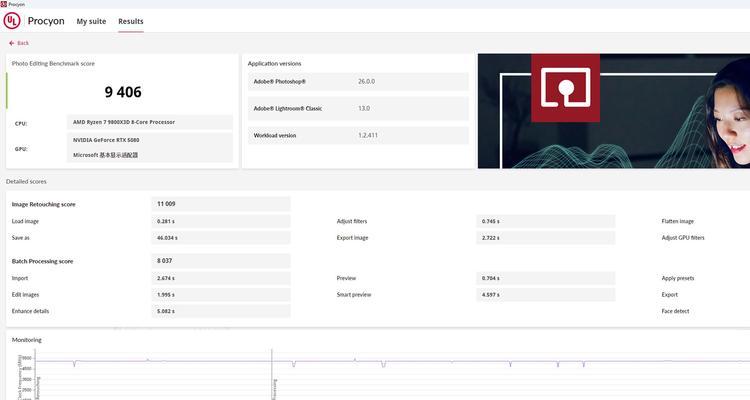
Task: Click the Adjust filters time 0.745 s
Action: point(491,222)
